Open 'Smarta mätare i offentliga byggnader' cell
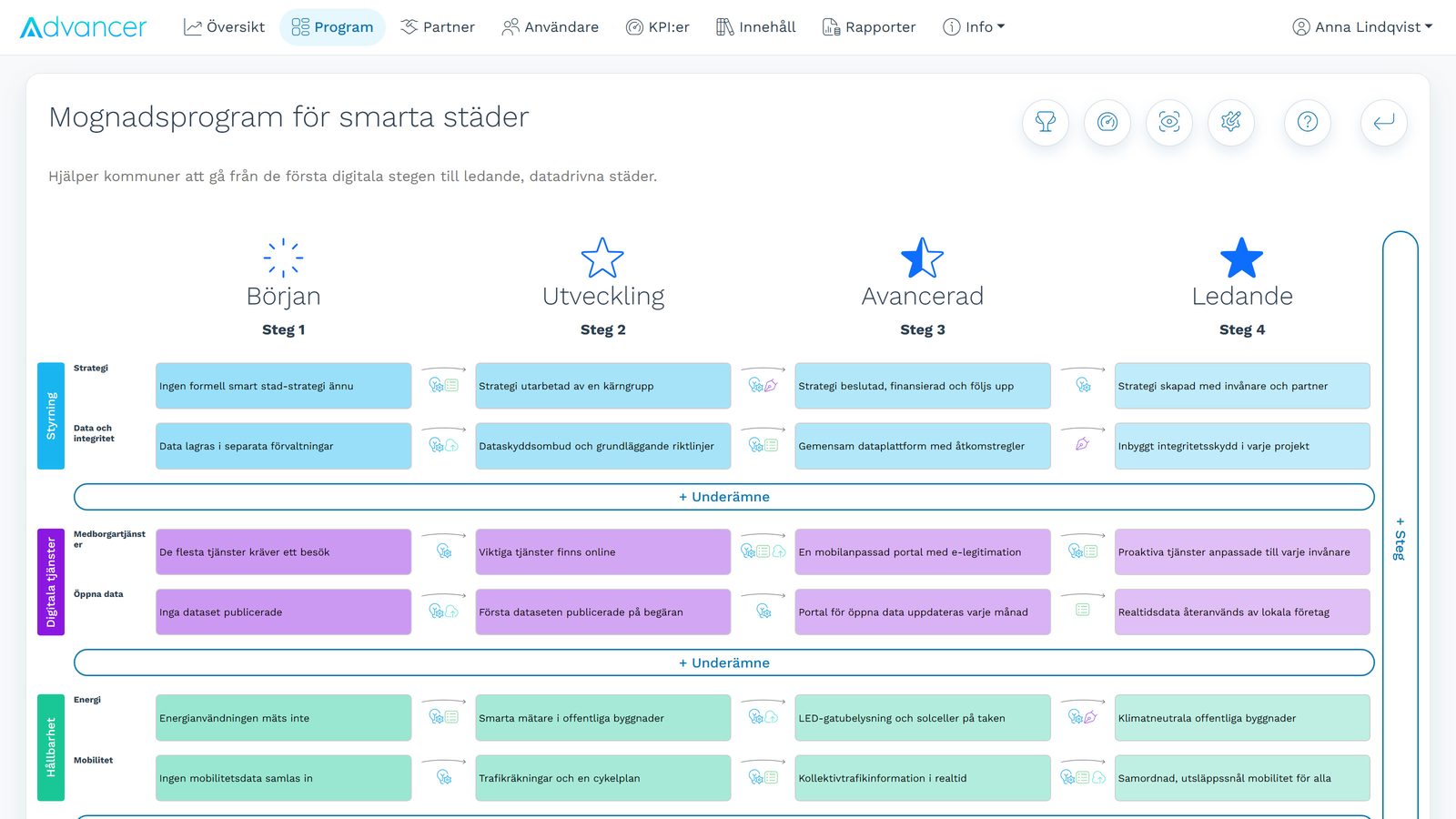 click(x=602, y=717)
